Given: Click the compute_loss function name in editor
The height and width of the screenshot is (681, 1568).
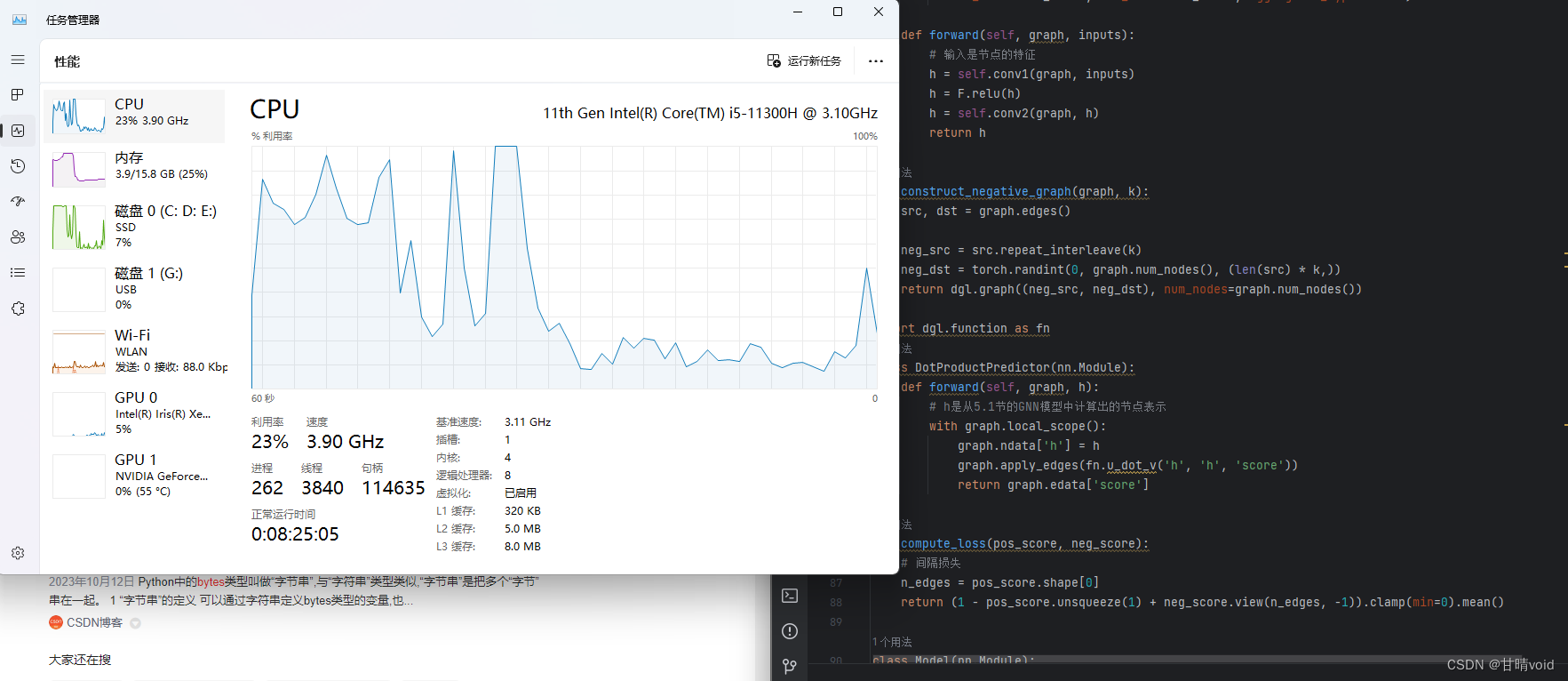Looking at the screenshot, I should click(x=943, y=543).
